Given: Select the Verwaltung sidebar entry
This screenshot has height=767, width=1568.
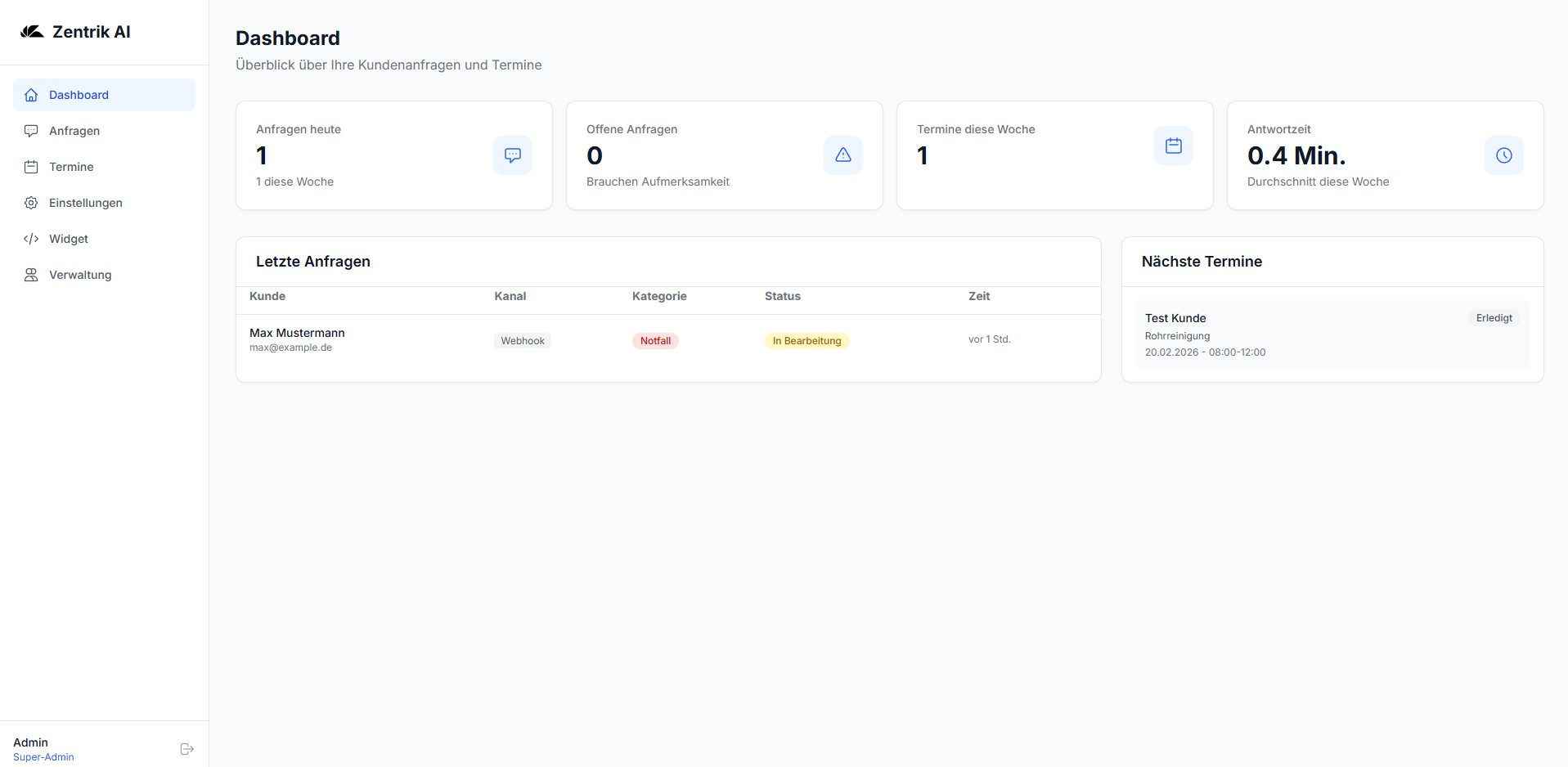Looking at the screenshot, I should click(x=79, y=275).
